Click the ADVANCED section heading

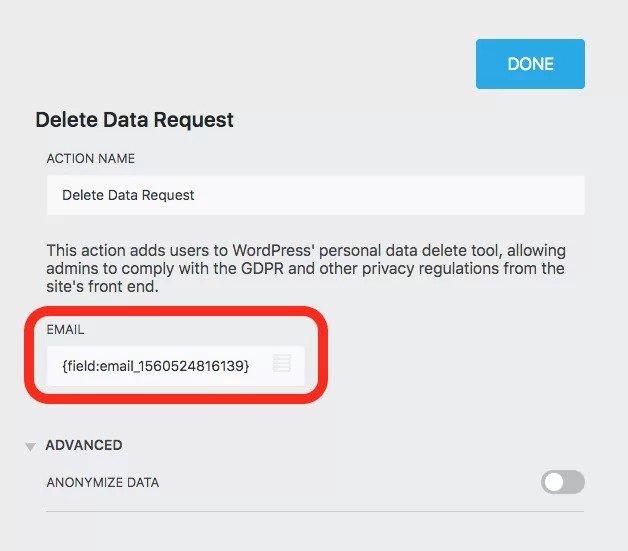(x=84, y=445)
